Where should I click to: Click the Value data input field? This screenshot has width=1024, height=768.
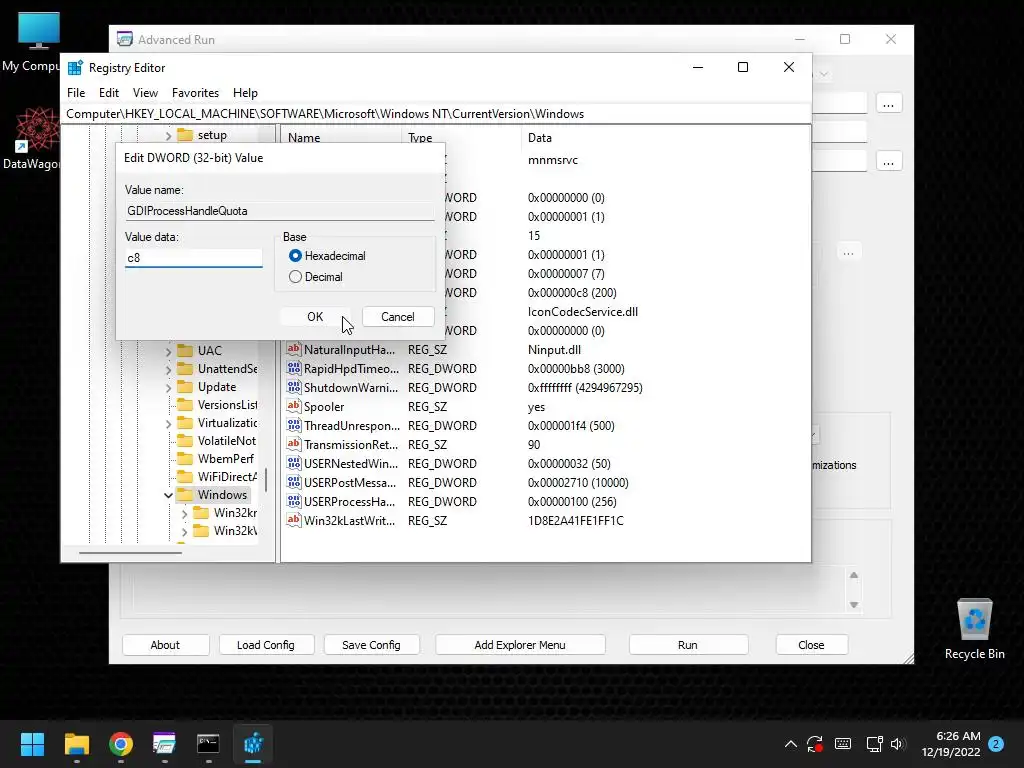(194, 258)
